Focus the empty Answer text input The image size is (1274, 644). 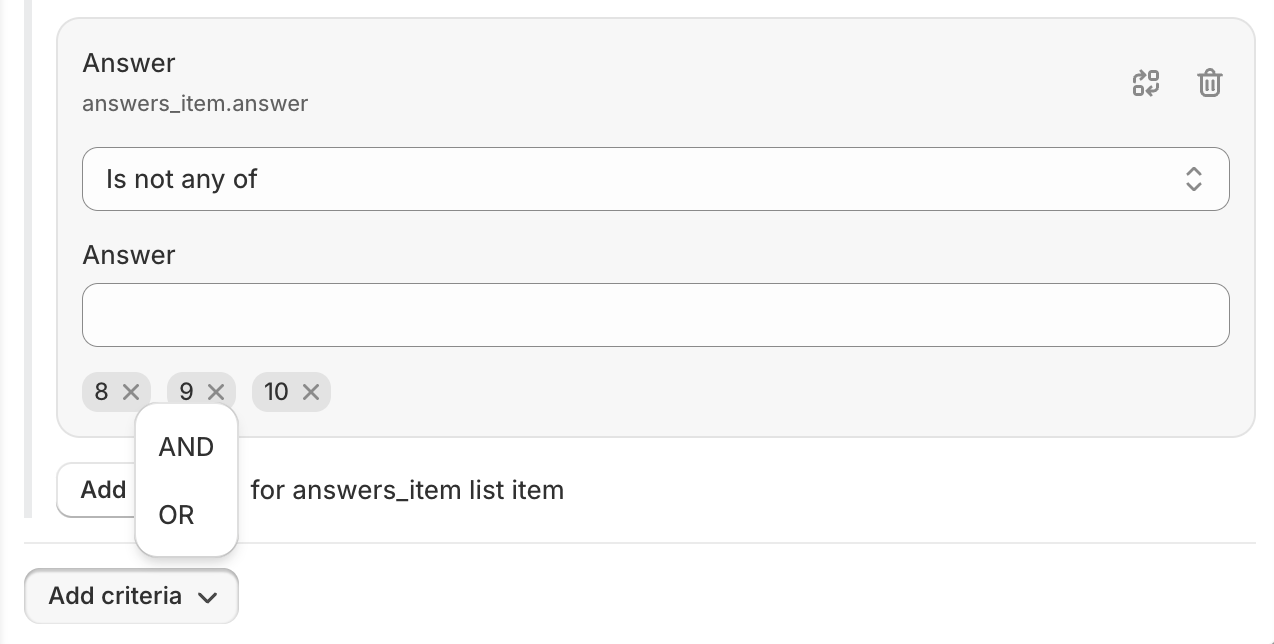click(656, 315)
